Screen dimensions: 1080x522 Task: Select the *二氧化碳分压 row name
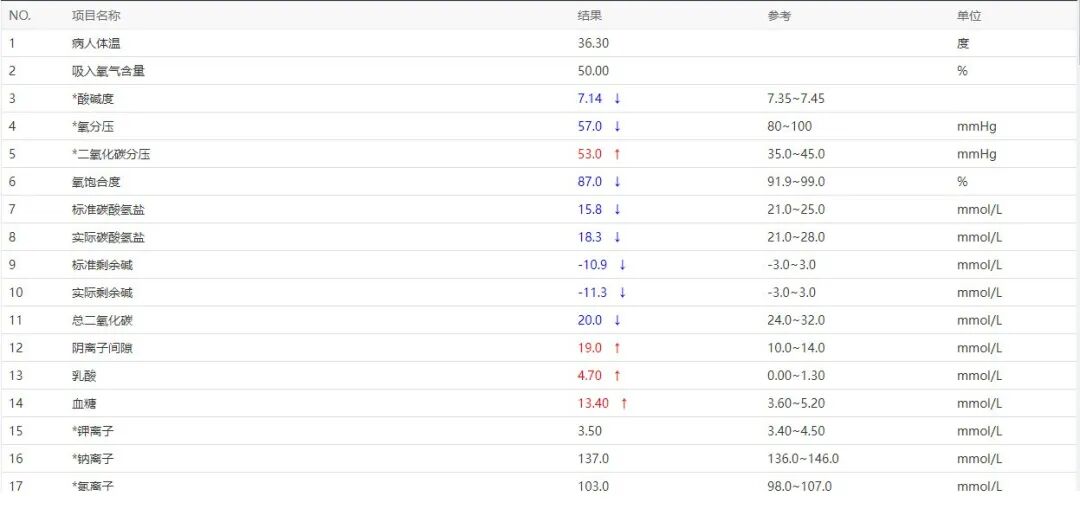111,154
